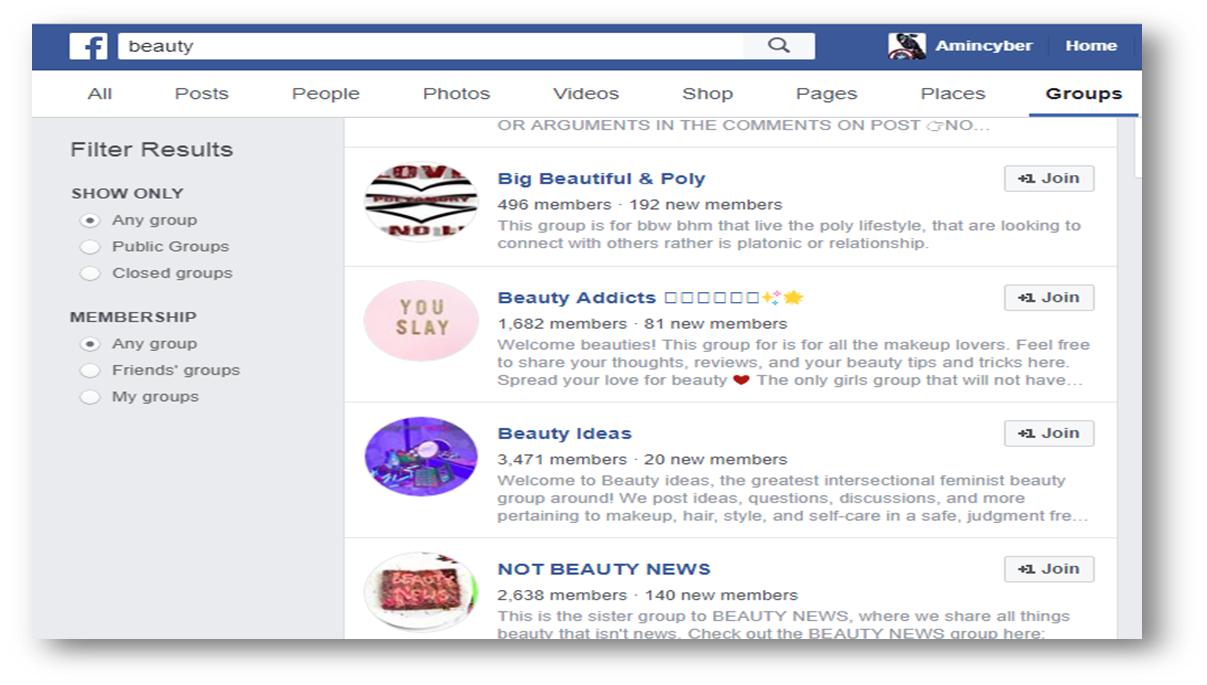Image resolution: width=1207 pixels, height=685 pixels.
Task: Open the You Slay group avatar
Action: coord(421,320)
